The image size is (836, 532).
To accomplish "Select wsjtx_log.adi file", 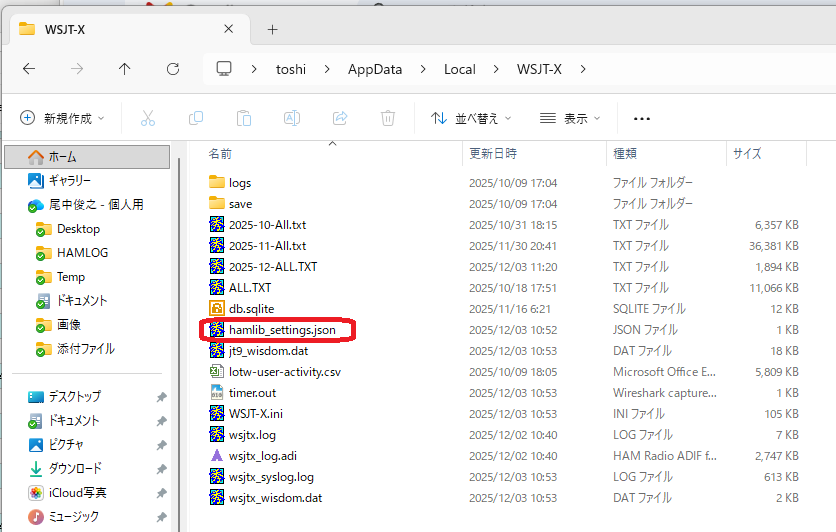I will pos(262,456).
